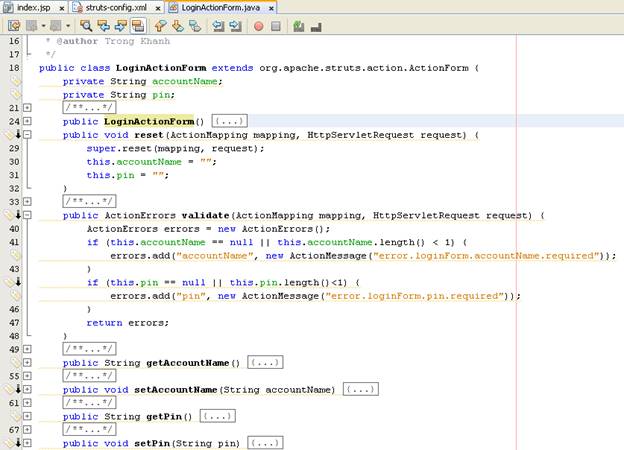
Task: Click string "error.loginForm.pin.required"
Action: (415, 296)
